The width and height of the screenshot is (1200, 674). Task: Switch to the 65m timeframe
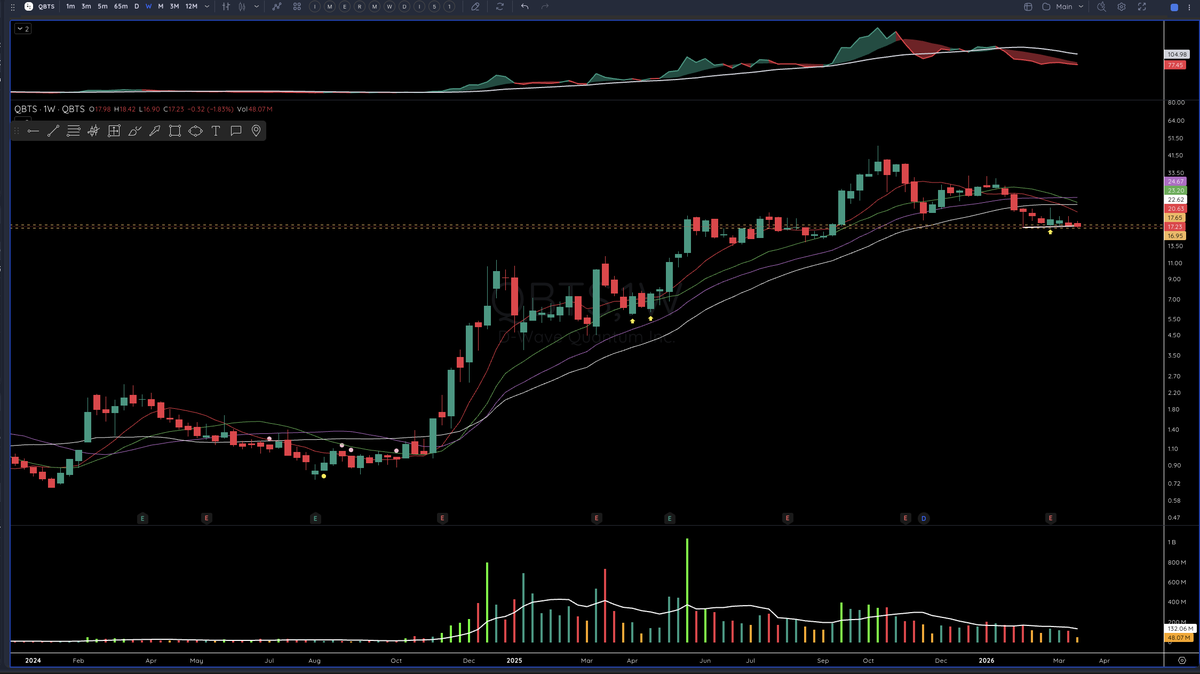[120, 7]
